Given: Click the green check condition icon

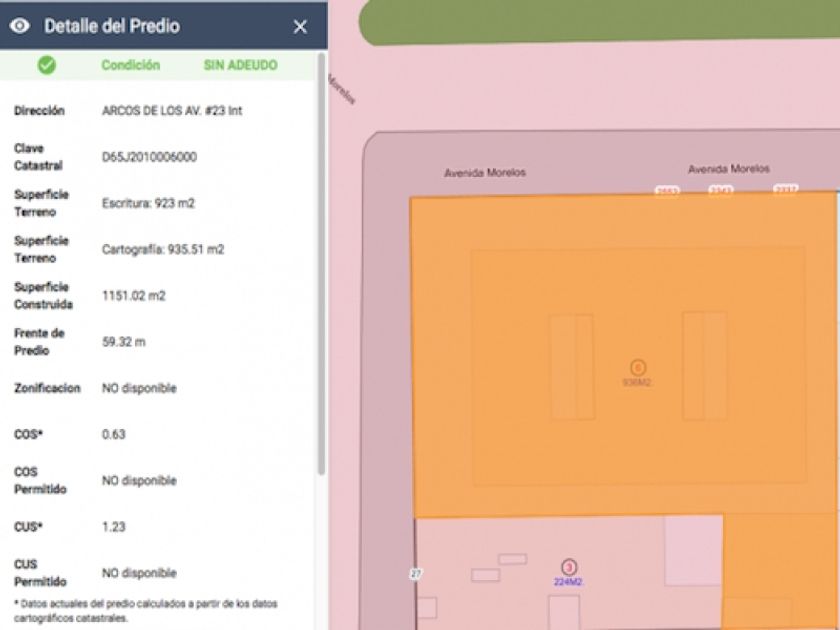Looking at the screenshot, I should coord(47,65).
